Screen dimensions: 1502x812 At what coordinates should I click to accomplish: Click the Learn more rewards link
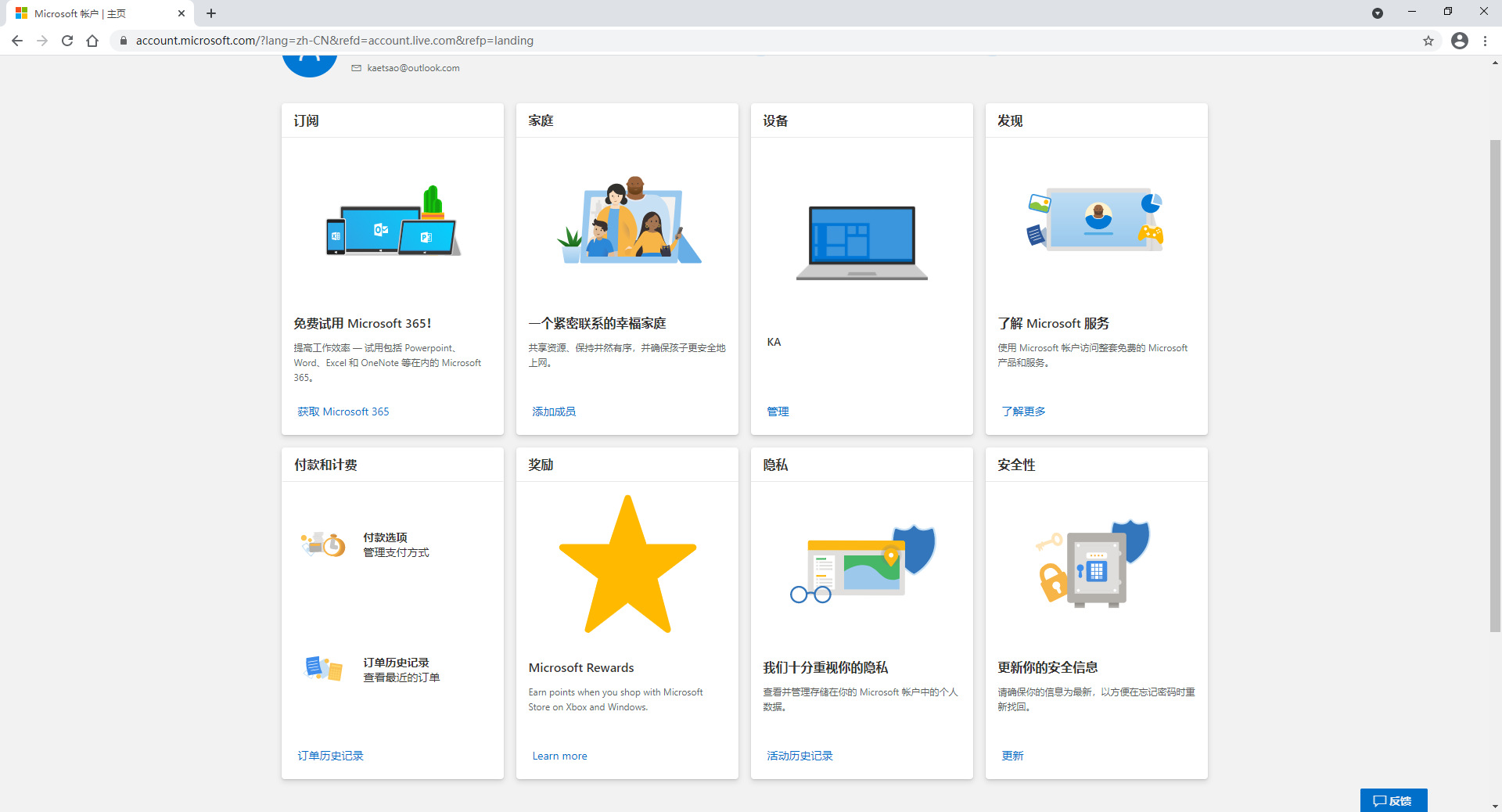(x=559, y=756)
